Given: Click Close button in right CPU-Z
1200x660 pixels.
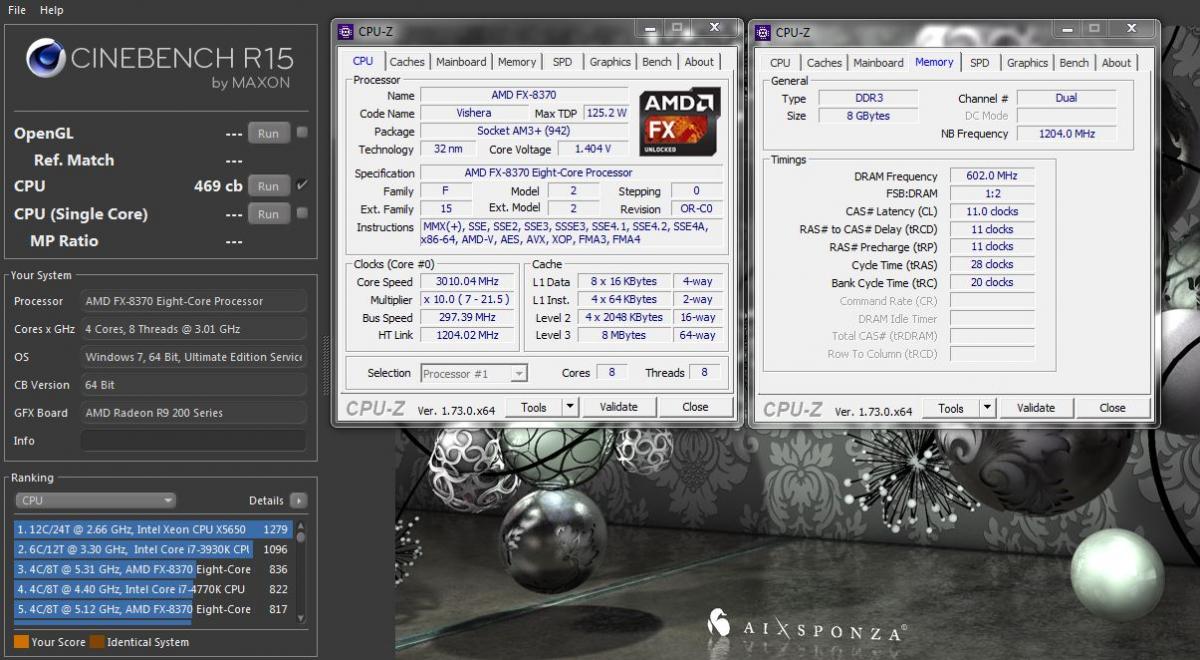Looking at the screenshot, I should [x=1112, y=408].
